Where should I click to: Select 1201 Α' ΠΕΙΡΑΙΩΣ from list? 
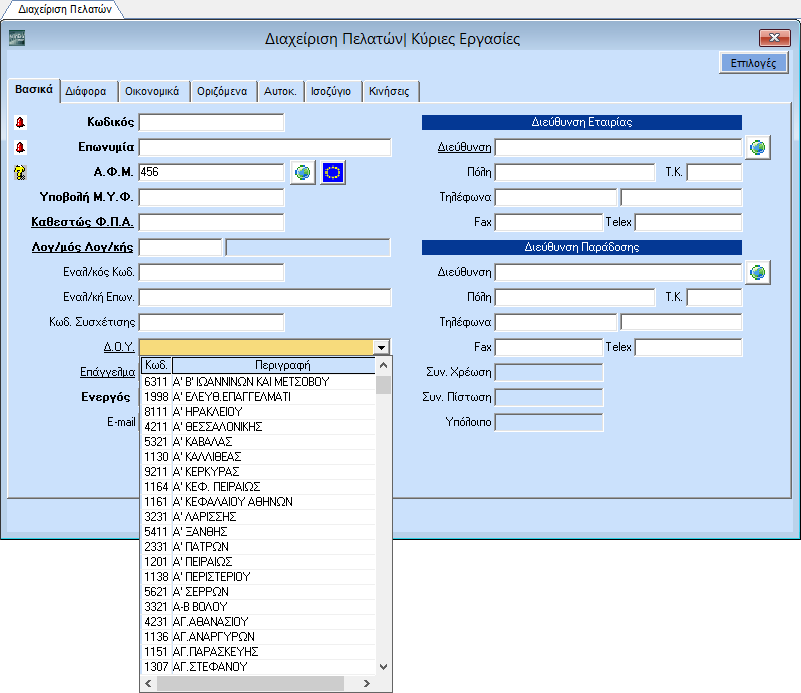(258, 562)
